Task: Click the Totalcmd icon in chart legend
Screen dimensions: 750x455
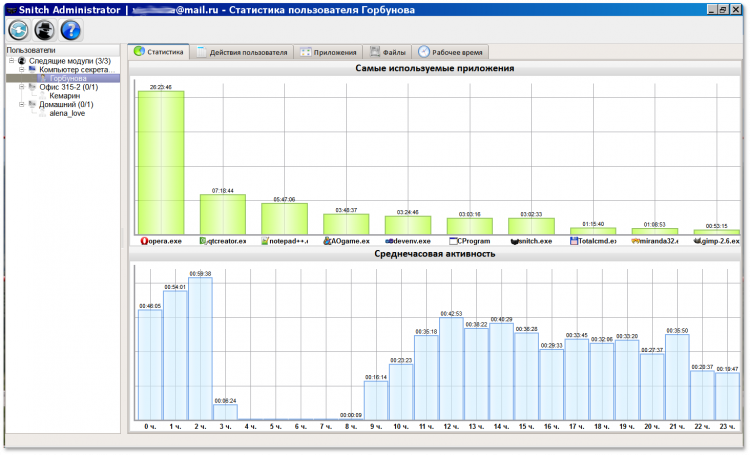Action: pos(575,241)
